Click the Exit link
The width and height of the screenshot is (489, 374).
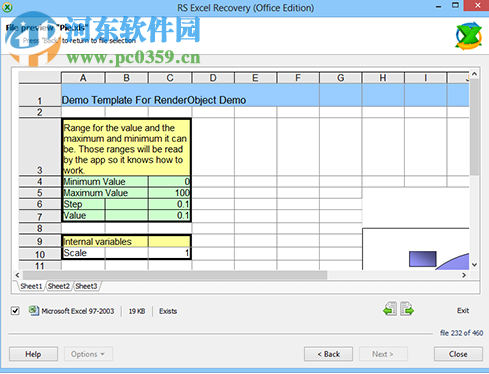coord(463,311)
